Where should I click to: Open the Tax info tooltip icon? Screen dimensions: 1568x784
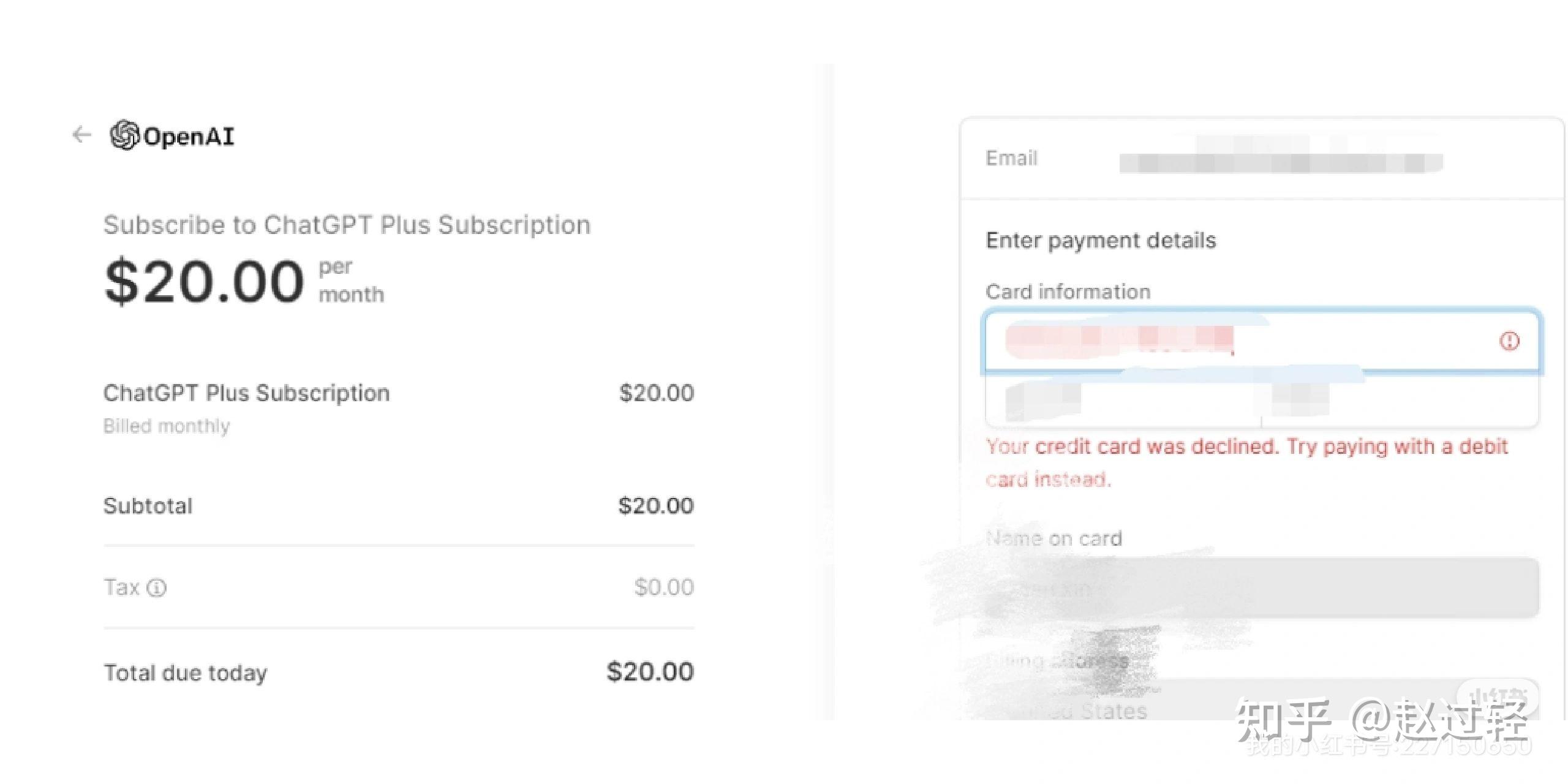pyautogui.click(x=157, y=588)
